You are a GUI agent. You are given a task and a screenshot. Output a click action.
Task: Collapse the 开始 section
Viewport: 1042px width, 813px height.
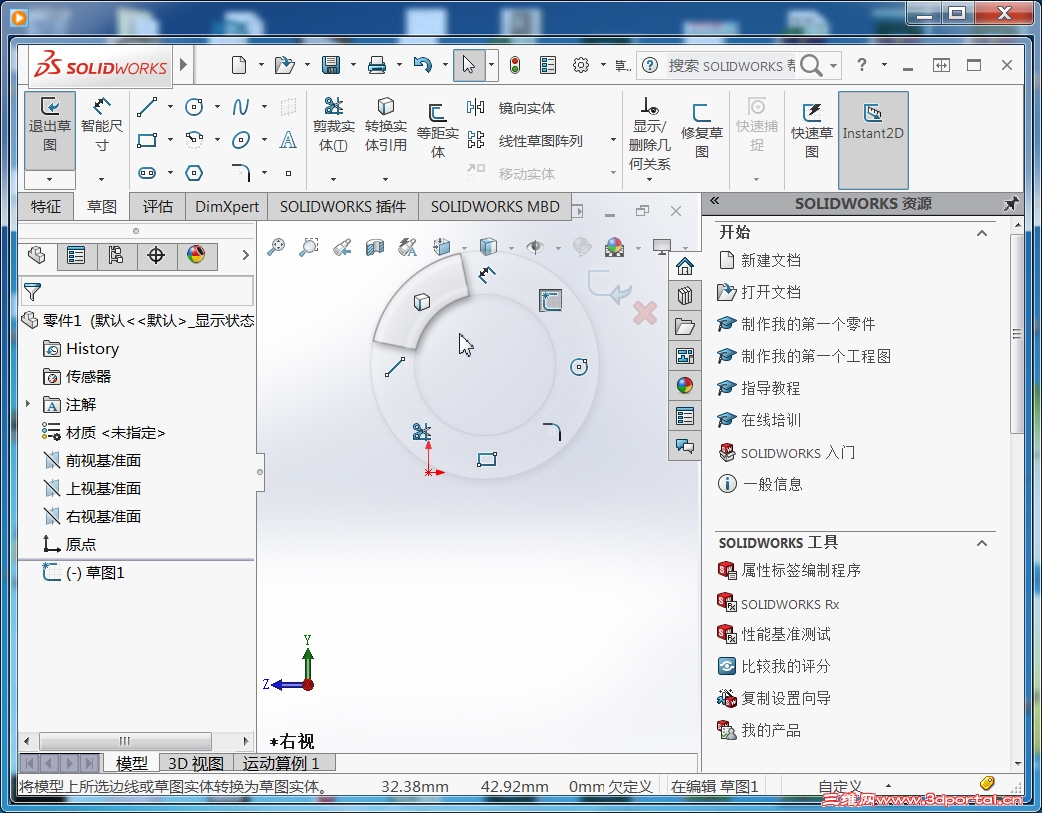coord(982,233)
